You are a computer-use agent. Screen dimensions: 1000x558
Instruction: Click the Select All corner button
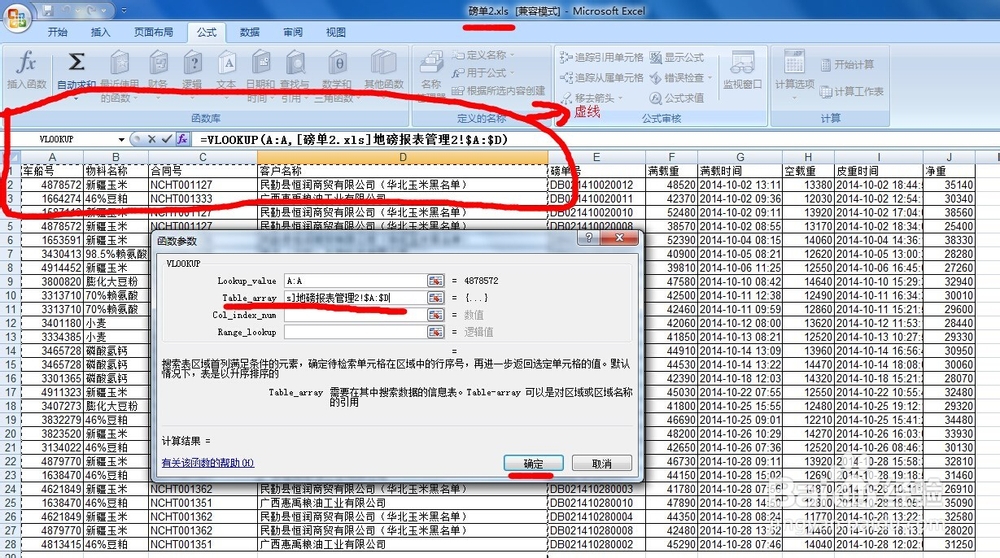tap(10, 157)
